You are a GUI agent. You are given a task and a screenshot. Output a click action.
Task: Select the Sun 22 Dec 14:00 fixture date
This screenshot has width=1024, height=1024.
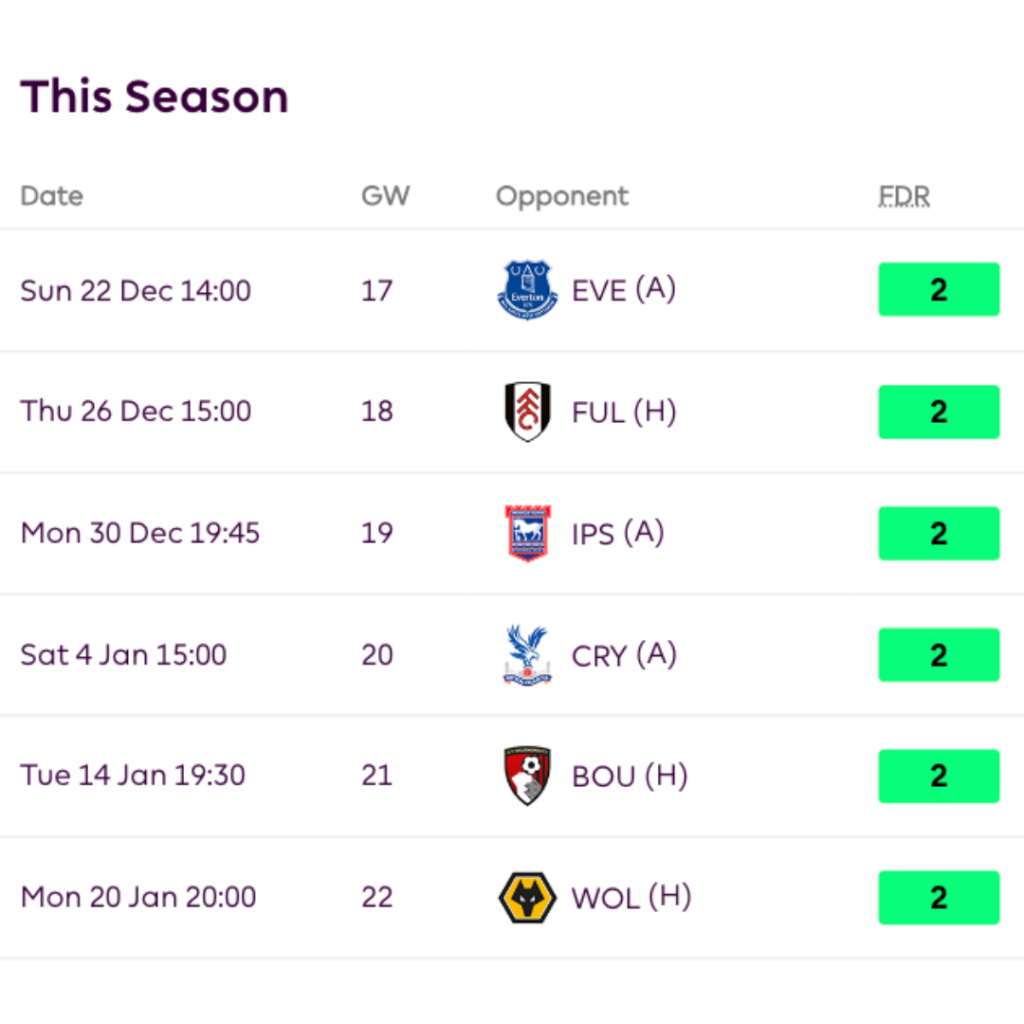coord(136,291)
